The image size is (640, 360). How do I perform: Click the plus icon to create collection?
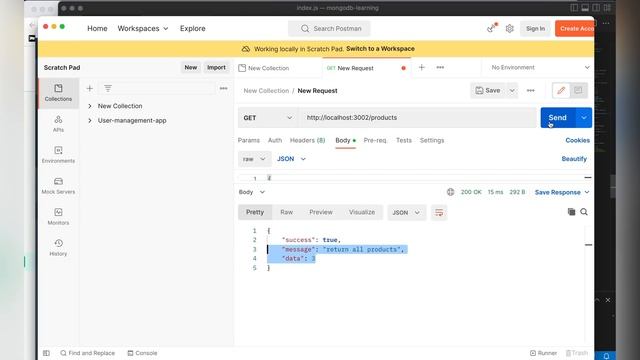(90, 88)
